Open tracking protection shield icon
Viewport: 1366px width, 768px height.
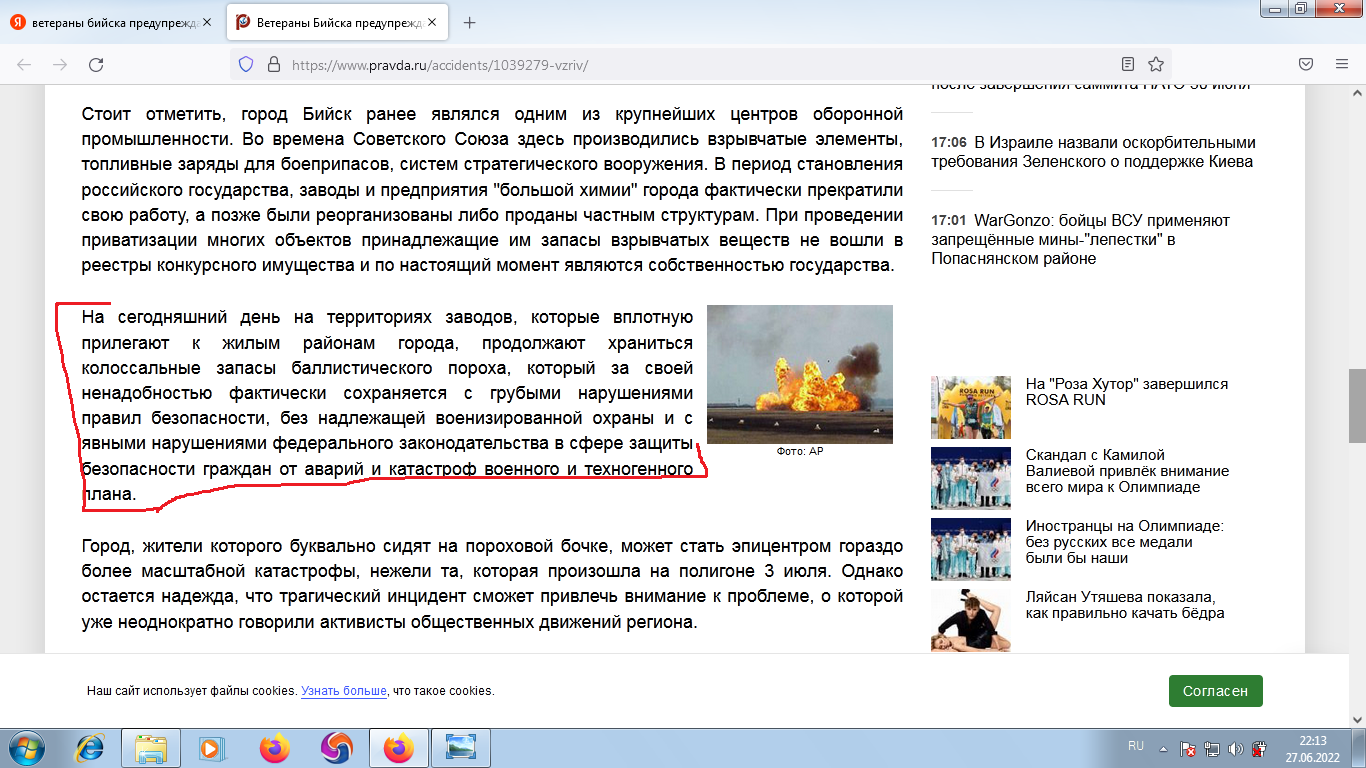coord(246,65)
